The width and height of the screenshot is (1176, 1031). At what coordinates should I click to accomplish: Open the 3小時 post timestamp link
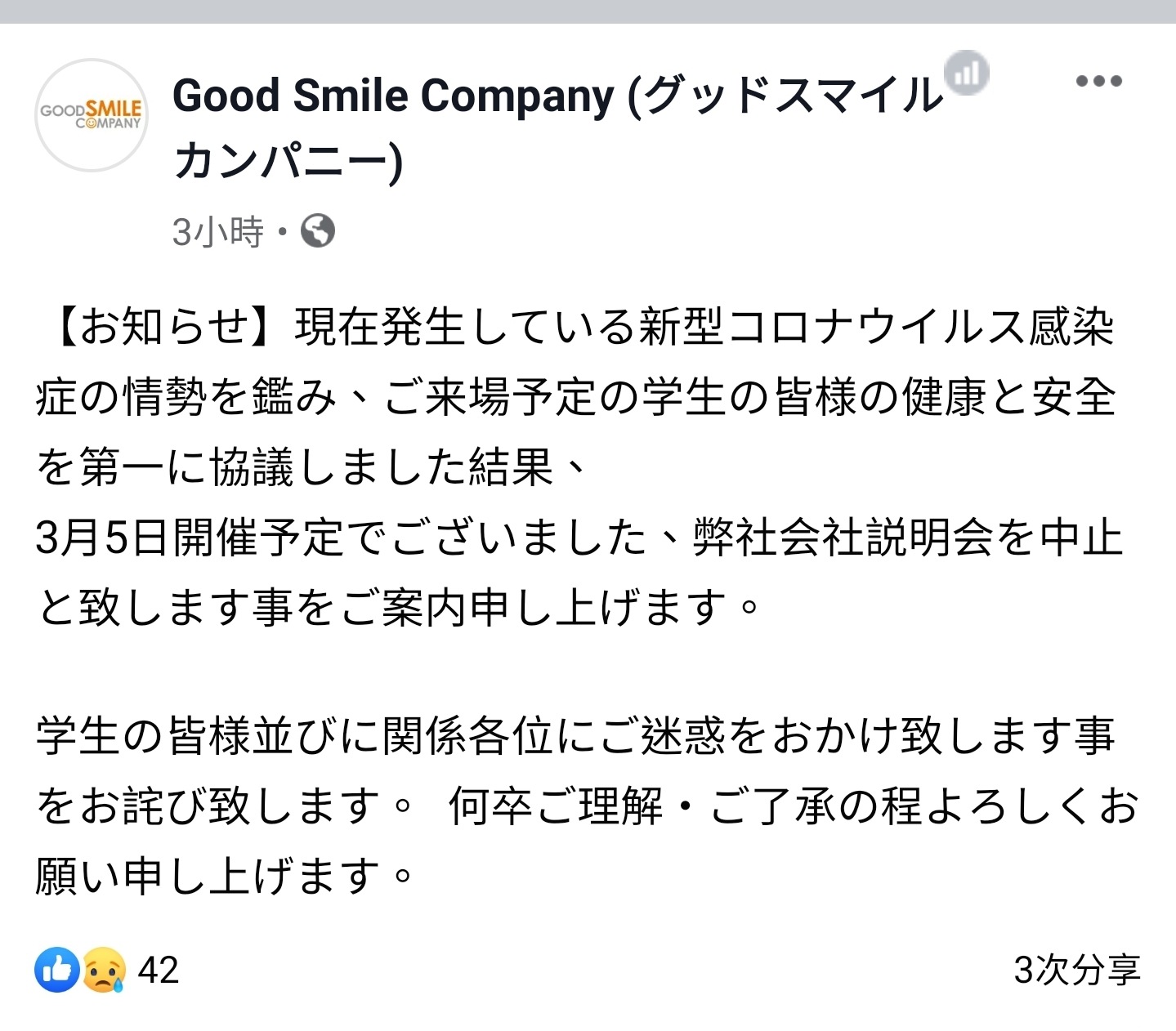tap(218, 232)
